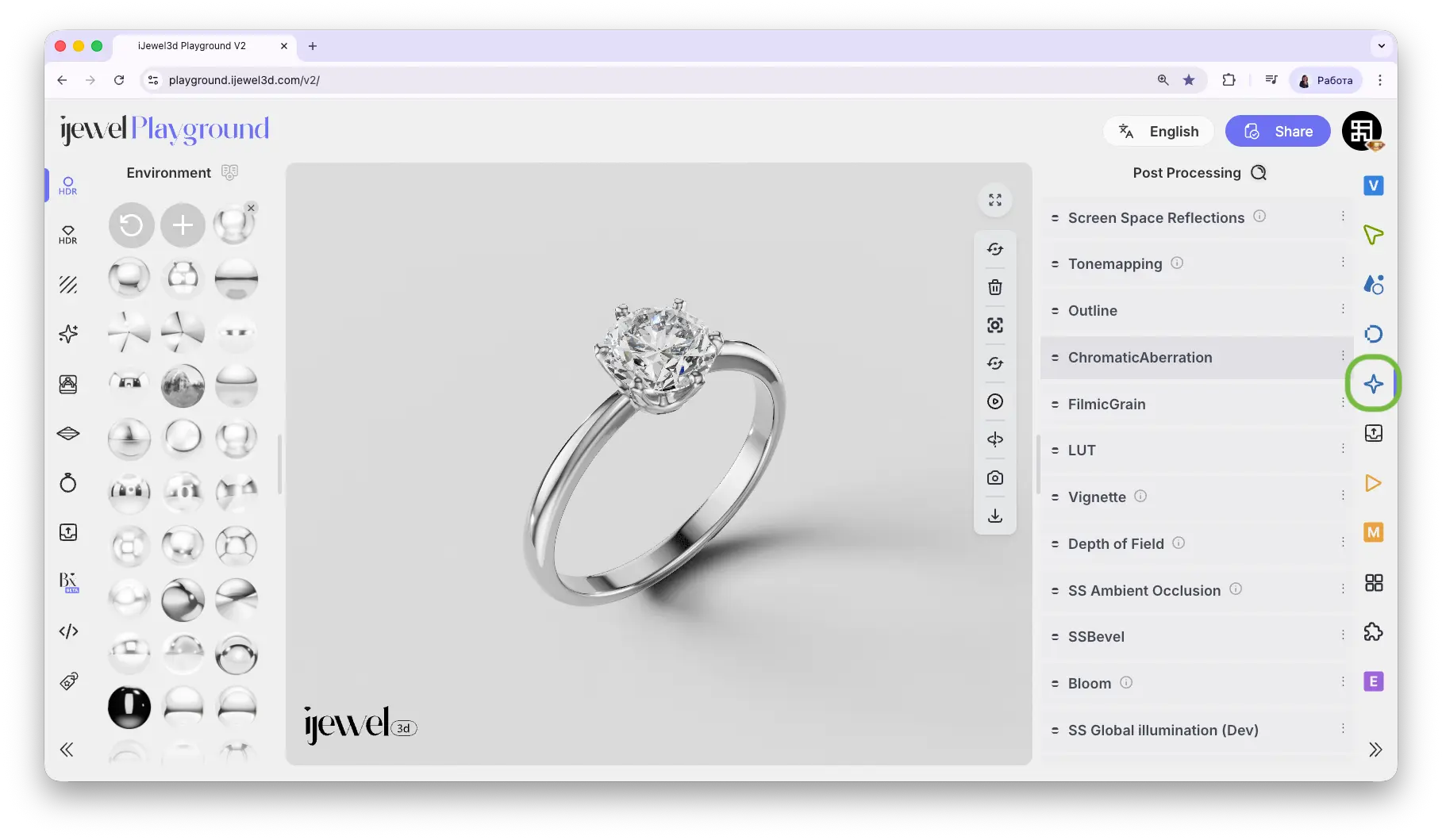Open the English language selector
1442x840 pixels.
[1159, 131]
